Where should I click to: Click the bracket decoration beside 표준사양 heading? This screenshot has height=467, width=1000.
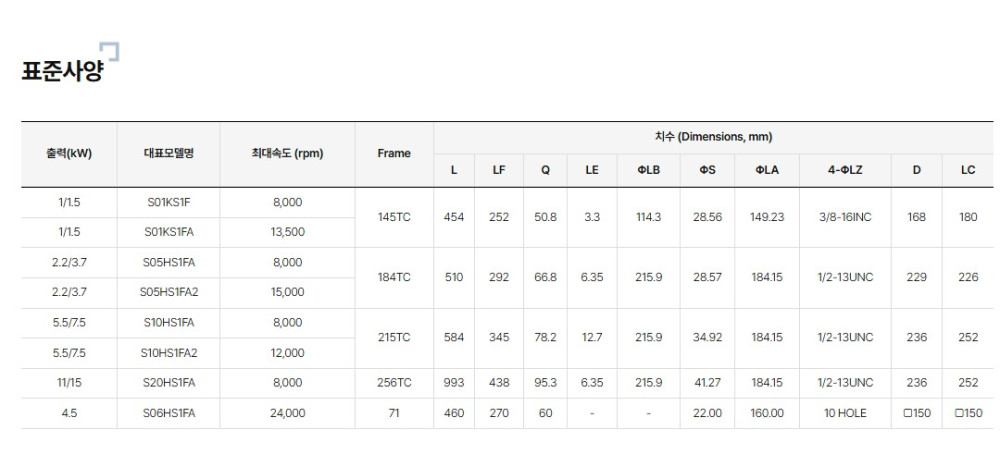click(x=110, y=52)
